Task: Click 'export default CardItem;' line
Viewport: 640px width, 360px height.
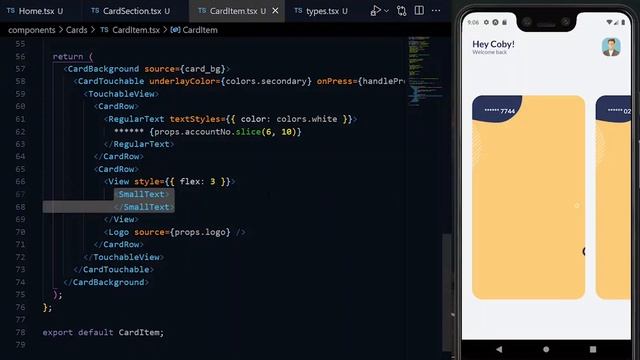Action: coord(103,332)
